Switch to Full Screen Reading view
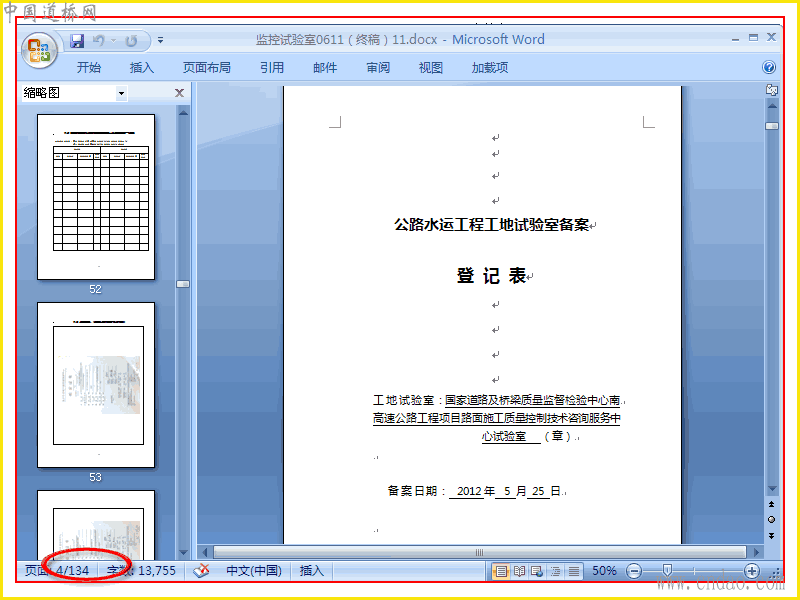 [519, 571]
